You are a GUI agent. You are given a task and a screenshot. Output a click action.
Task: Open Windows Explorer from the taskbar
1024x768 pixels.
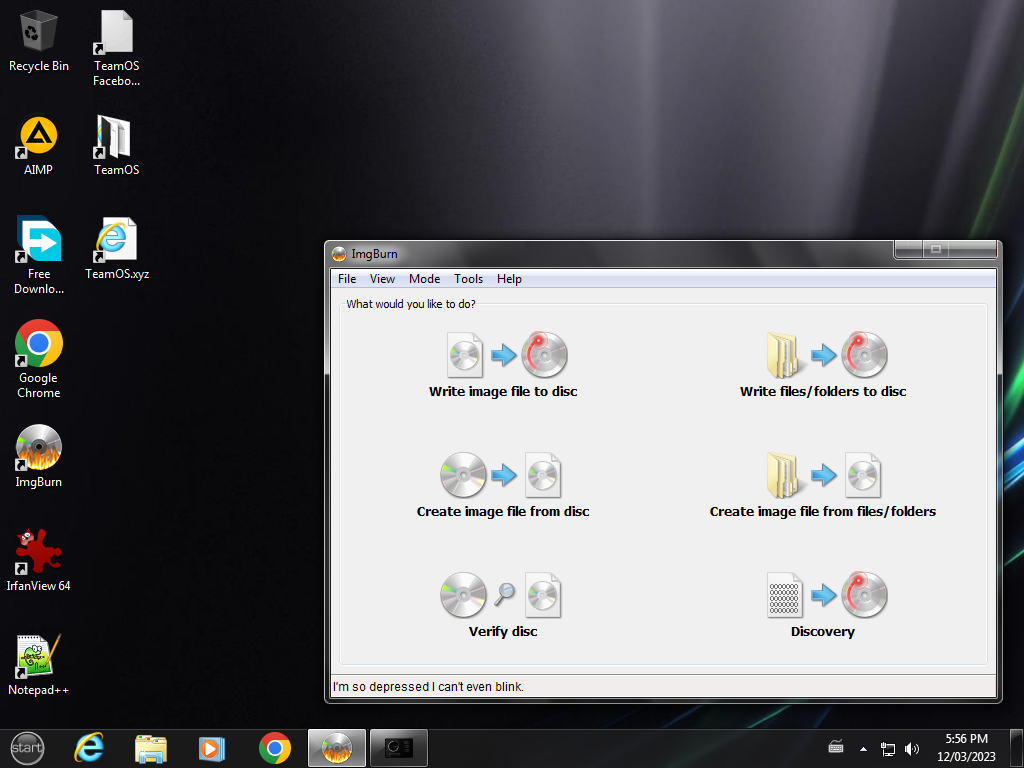[x=151, y=748]
